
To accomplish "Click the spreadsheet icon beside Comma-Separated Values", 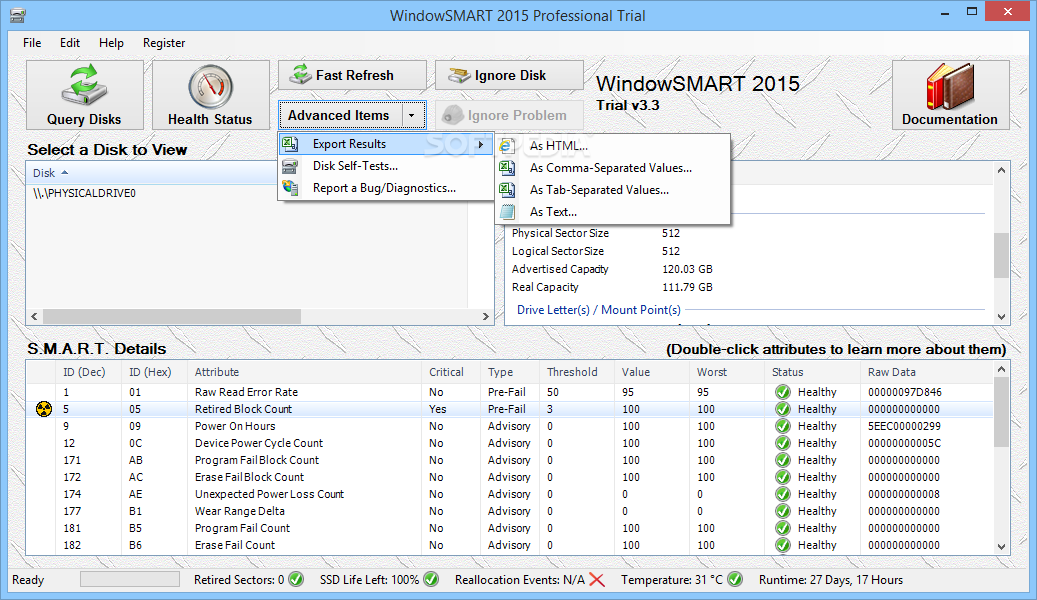I will [x=507, y=168].
